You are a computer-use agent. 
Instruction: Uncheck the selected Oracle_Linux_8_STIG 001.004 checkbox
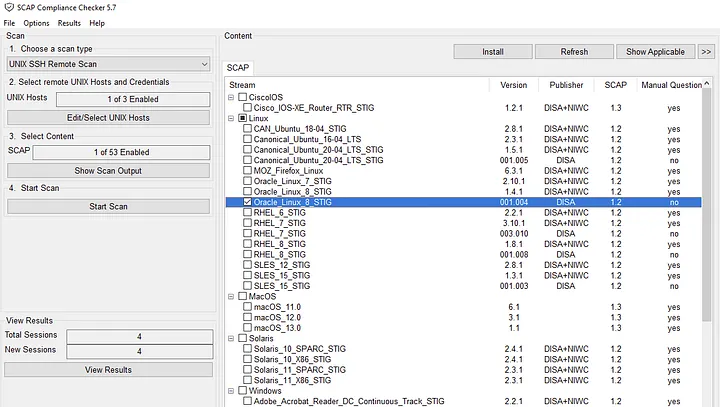click(x=248, y=202)
